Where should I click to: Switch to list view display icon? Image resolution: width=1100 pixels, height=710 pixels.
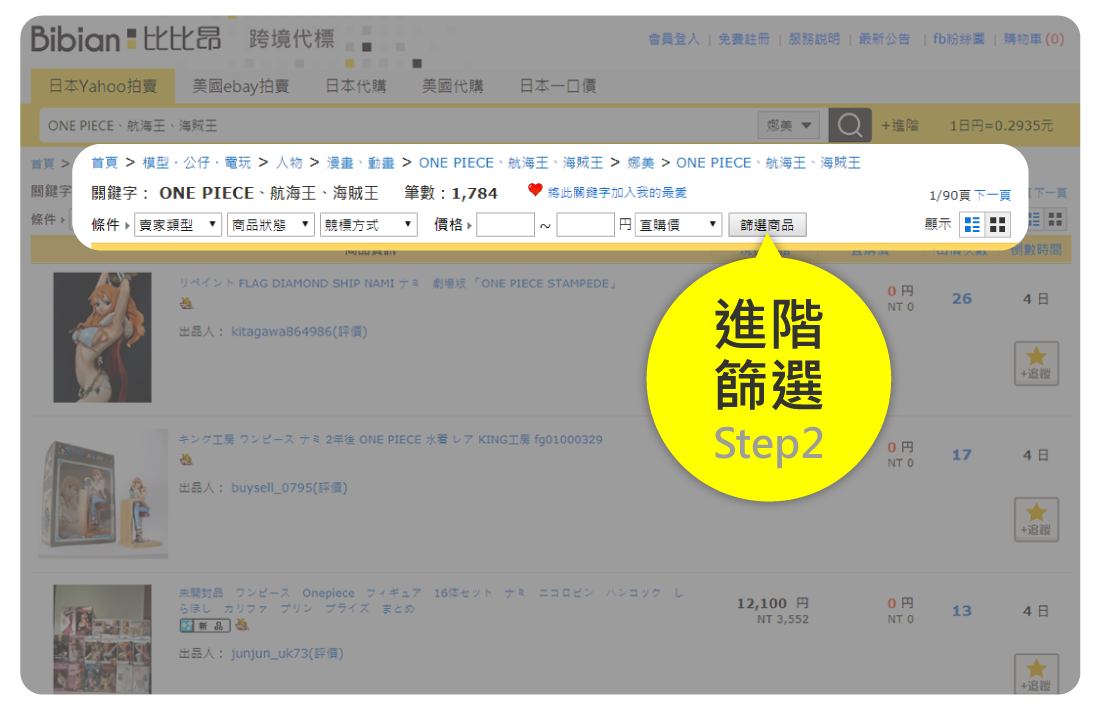[972, 225]
